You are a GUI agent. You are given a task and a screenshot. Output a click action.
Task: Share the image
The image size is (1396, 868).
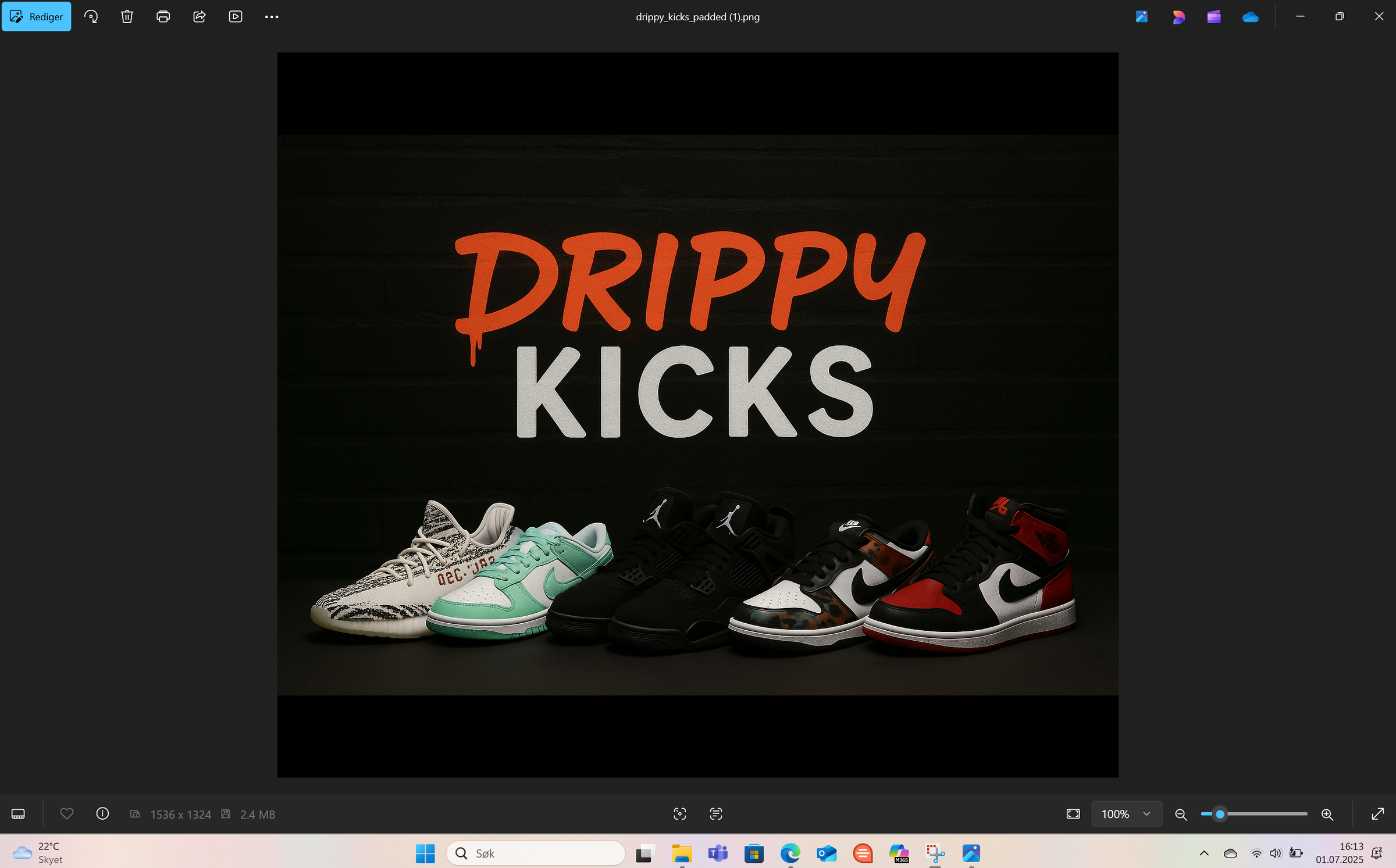(200, 16)
